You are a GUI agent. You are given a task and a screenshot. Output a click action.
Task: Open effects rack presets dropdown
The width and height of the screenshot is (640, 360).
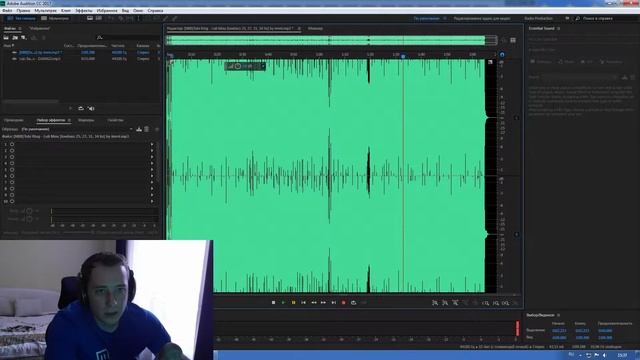coord(77,129)
